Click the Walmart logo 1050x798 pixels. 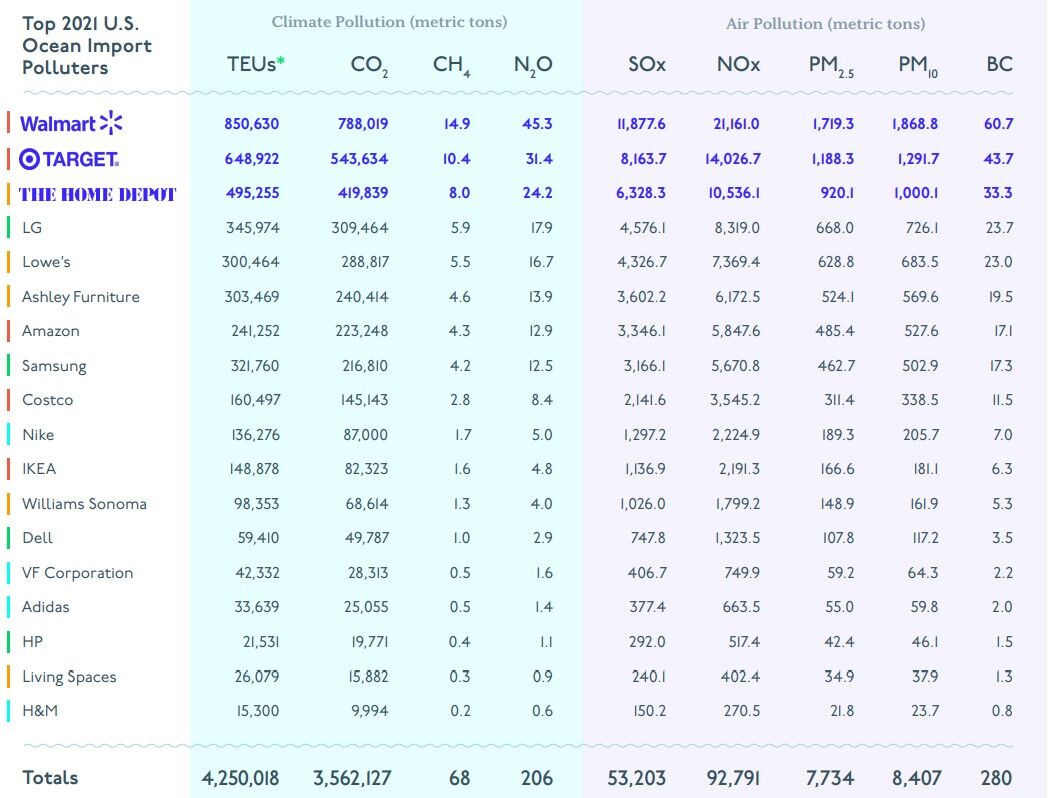point(71,123)
